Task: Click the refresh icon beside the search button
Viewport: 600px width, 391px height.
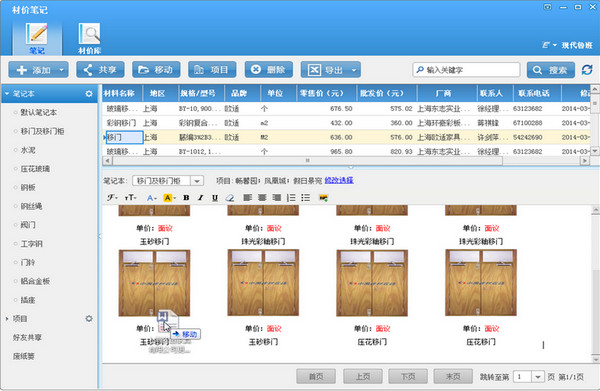Action: tap(587, 70)
